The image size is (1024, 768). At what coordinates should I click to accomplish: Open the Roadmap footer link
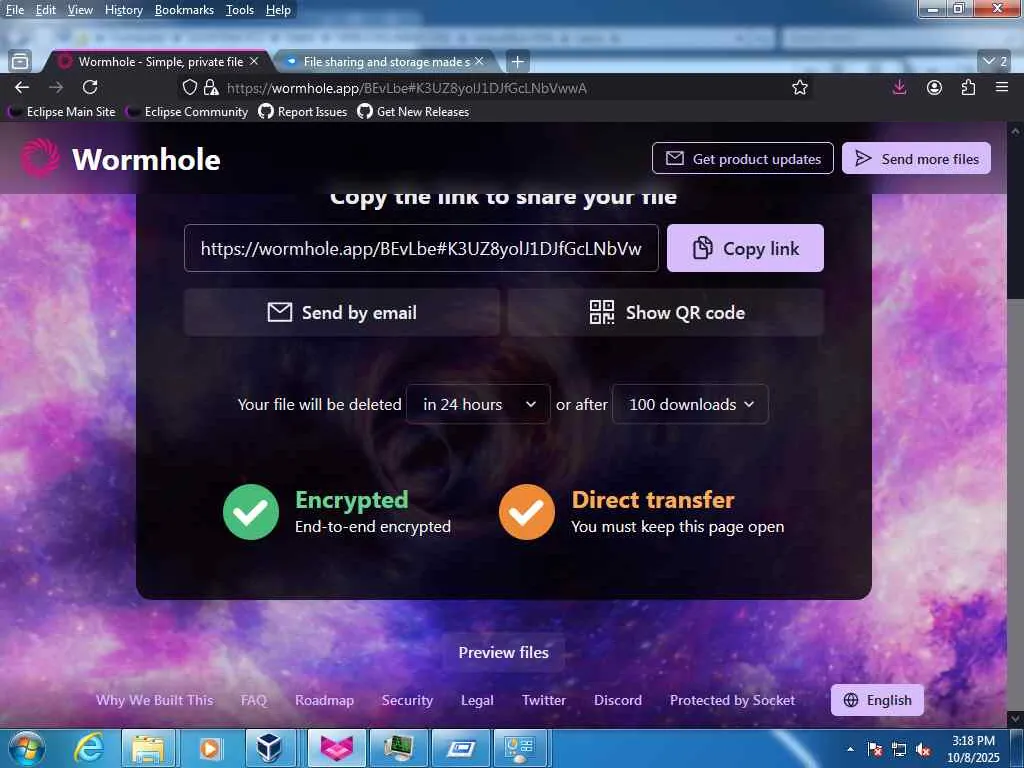pyautogui.click(x=325, y=700)
